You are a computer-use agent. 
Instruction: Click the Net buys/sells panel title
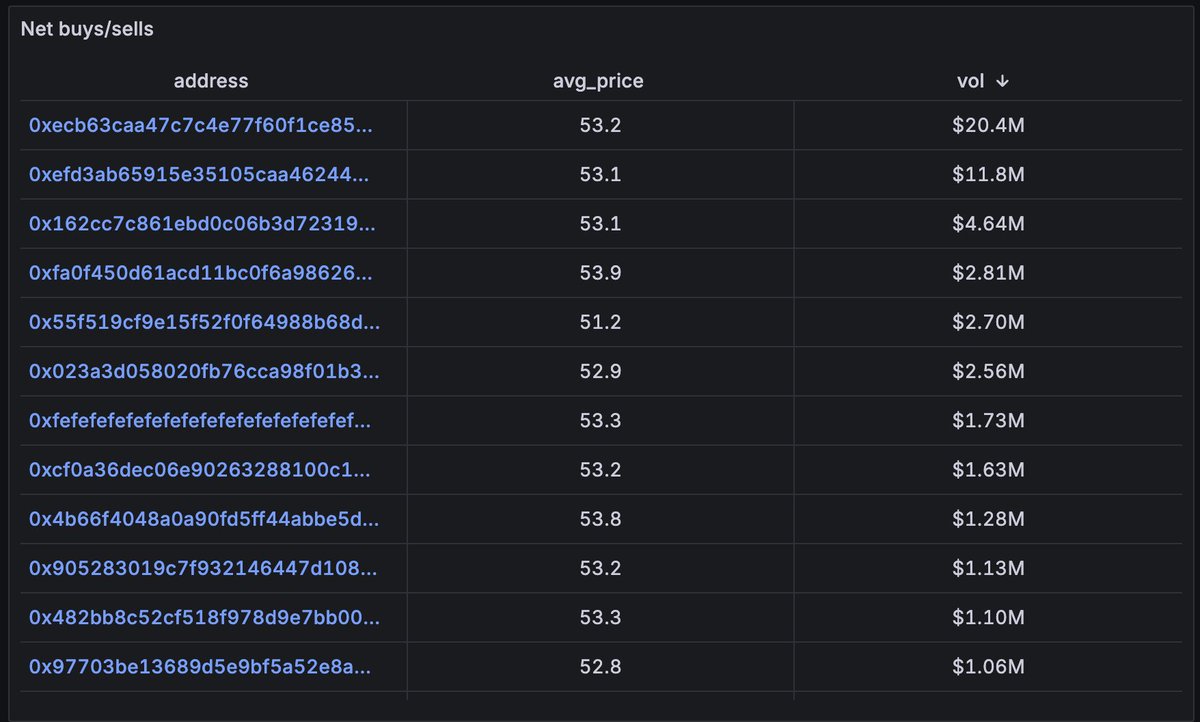click(x=87, y=29)
